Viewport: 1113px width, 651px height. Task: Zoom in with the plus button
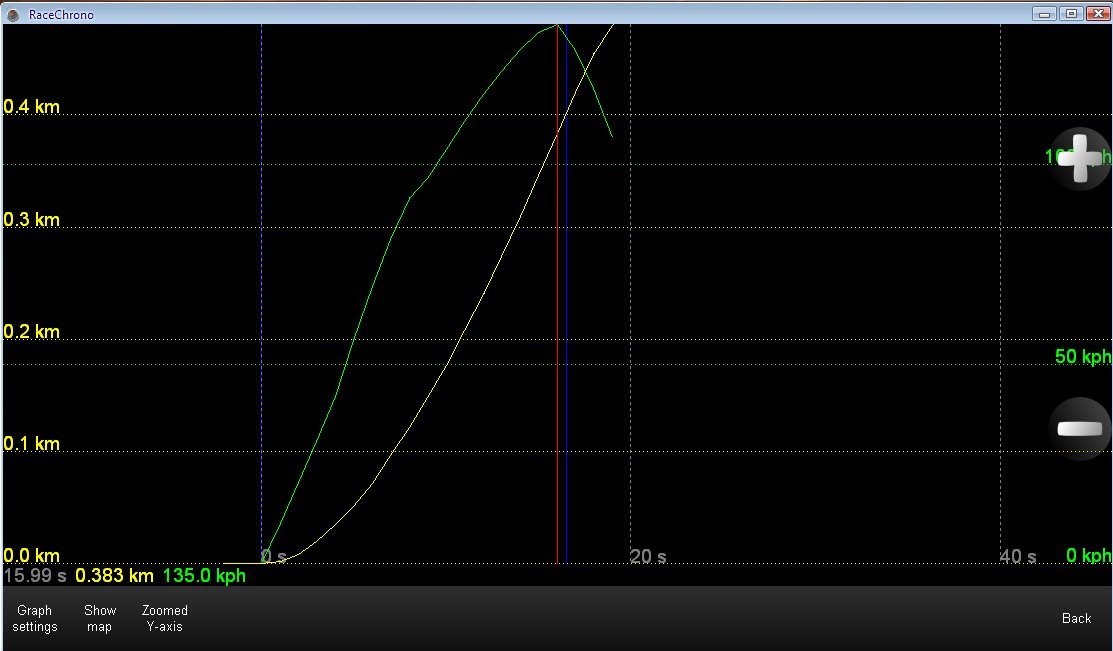1080,158
